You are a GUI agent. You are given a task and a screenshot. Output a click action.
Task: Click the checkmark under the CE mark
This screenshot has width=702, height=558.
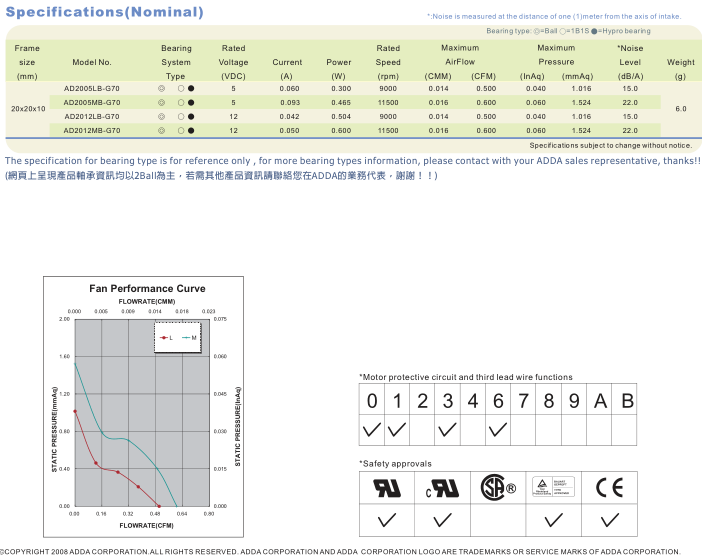610,520
